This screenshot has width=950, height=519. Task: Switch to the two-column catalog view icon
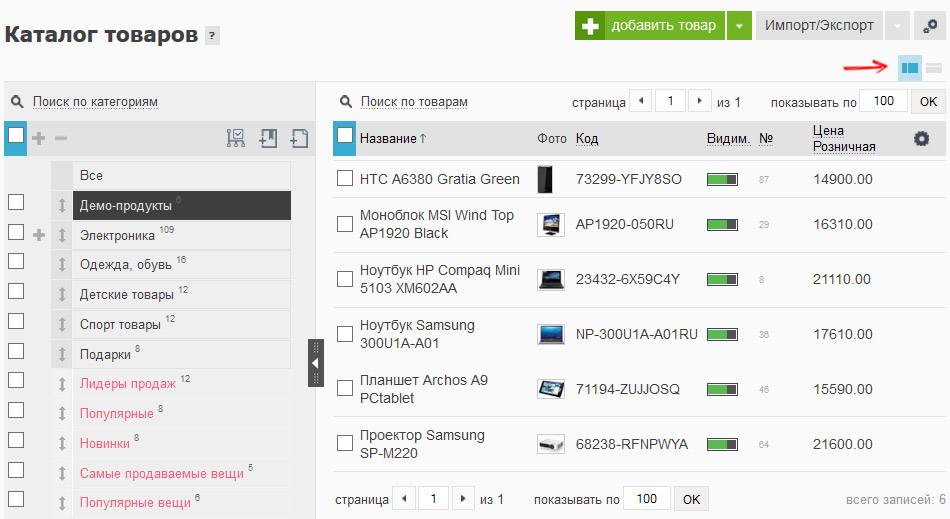click(909, 68)
